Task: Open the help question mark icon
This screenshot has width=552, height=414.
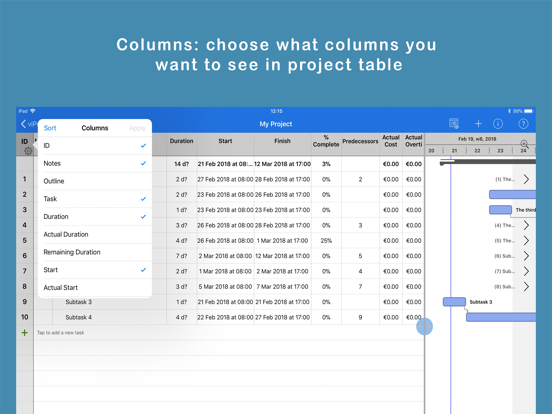Action: pos(523,124)
